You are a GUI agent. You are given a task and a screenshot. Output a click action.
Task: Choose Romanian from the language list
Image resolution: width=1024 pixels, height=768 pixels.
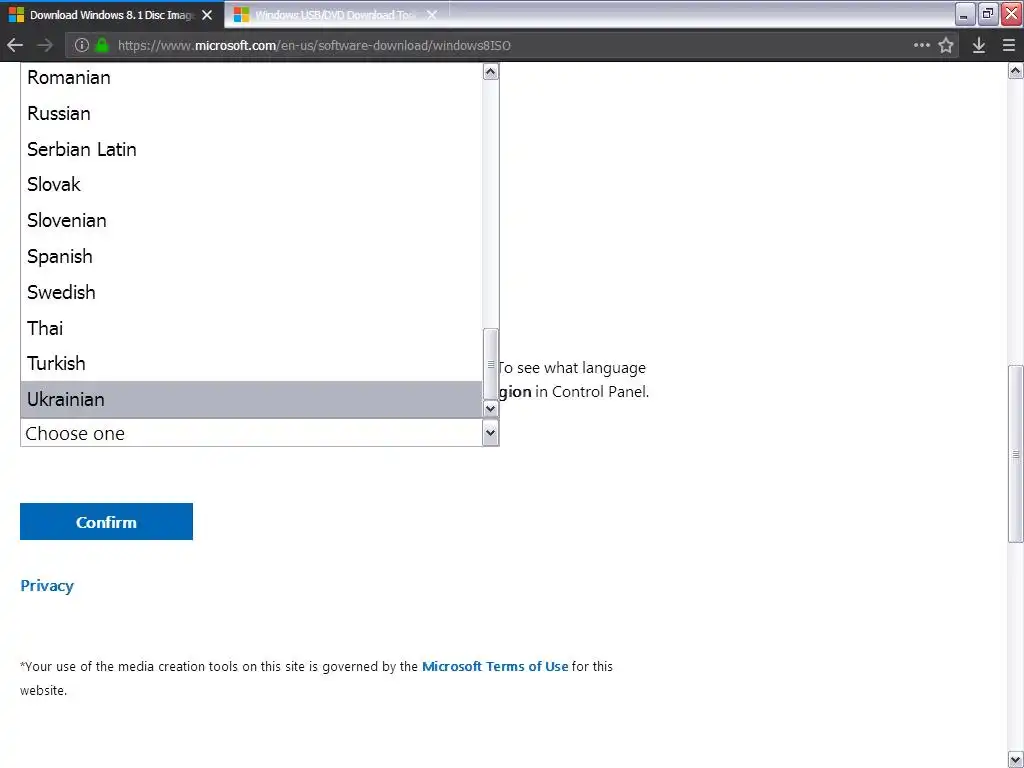click(x=251, y=78)
